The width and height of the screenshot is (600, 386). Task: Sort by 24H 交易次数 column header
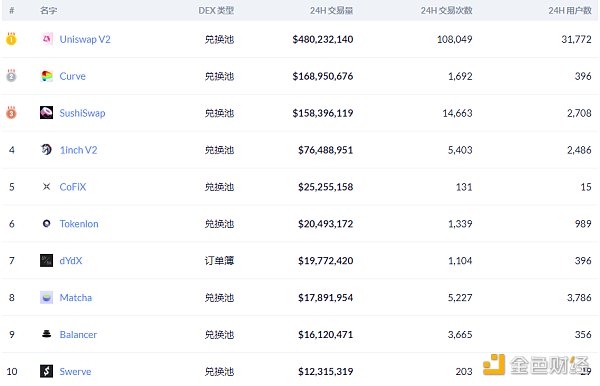point(447,11)
